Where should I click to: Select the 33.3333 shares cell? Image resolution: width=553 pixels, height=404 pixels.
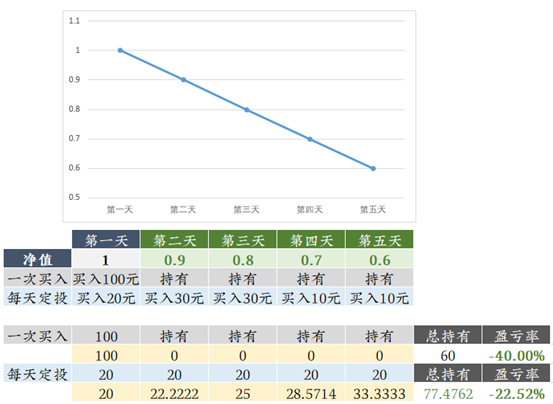(379, 392)
